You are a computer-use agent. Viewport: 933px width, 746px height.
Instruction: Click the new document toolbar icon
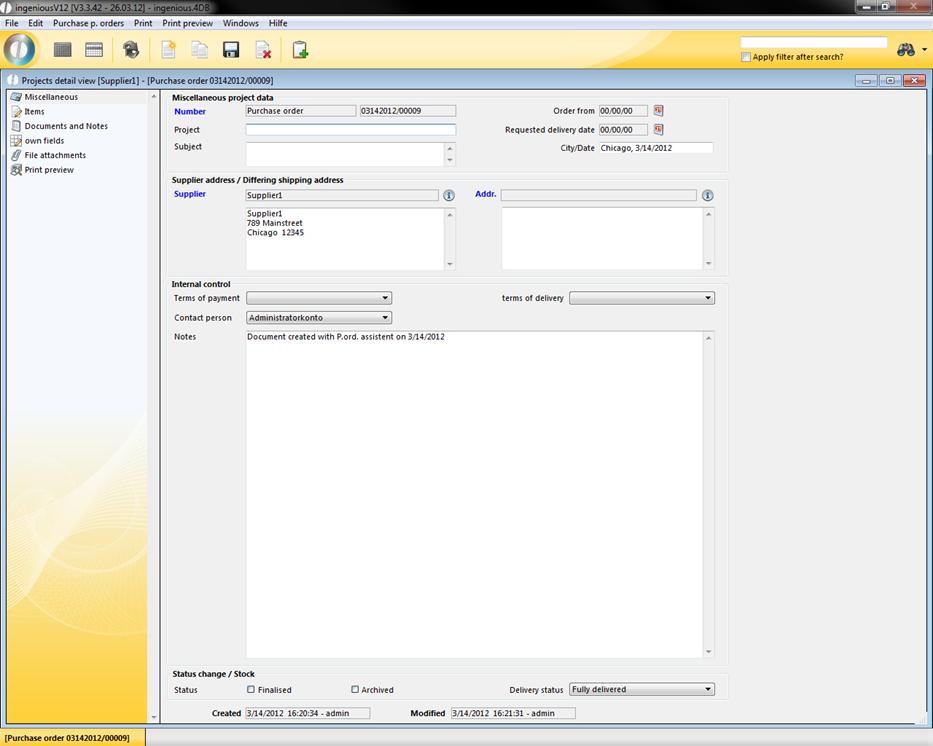click(168, 50)
